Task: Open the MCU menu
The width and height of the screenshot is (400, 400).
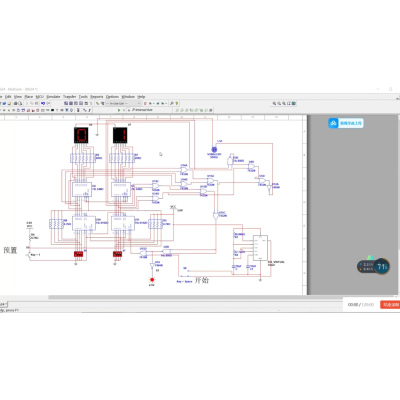Action: (40, 97)
